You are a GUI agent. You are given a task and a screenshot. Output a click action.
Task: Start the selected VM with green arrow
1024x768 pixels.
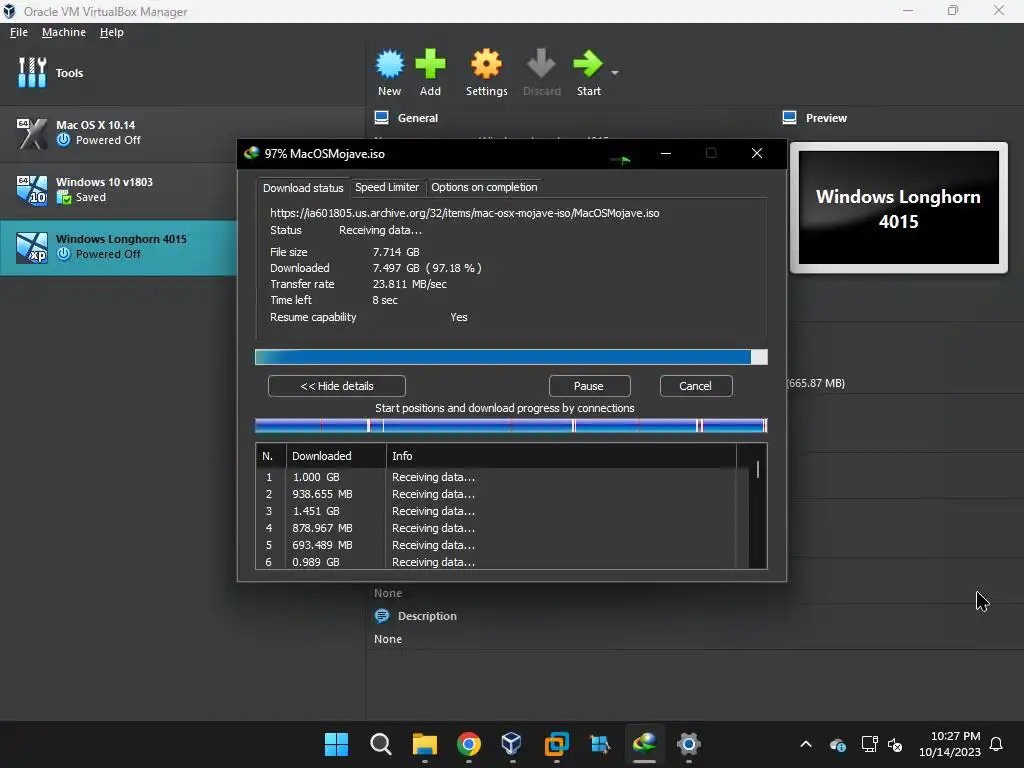click(x=588, y=64)
